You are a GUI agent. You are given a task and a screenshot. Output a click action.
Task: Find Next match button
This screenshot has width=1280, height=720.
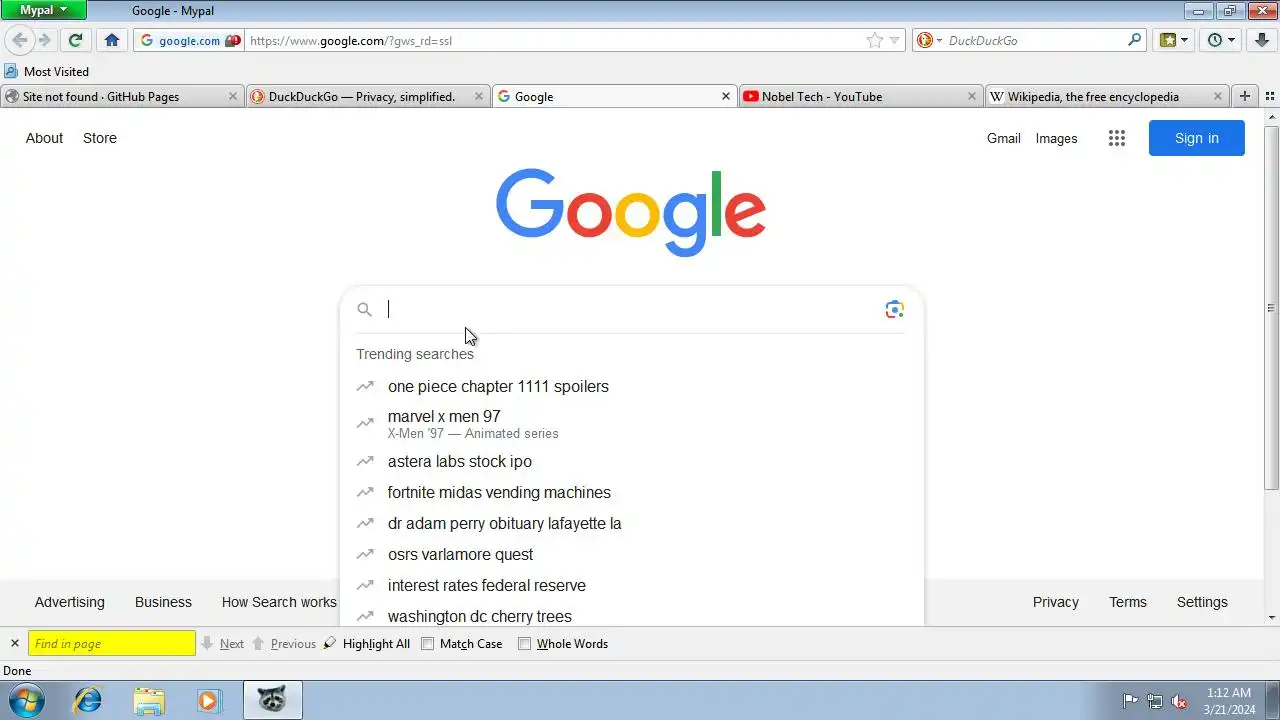click(222, 643)
